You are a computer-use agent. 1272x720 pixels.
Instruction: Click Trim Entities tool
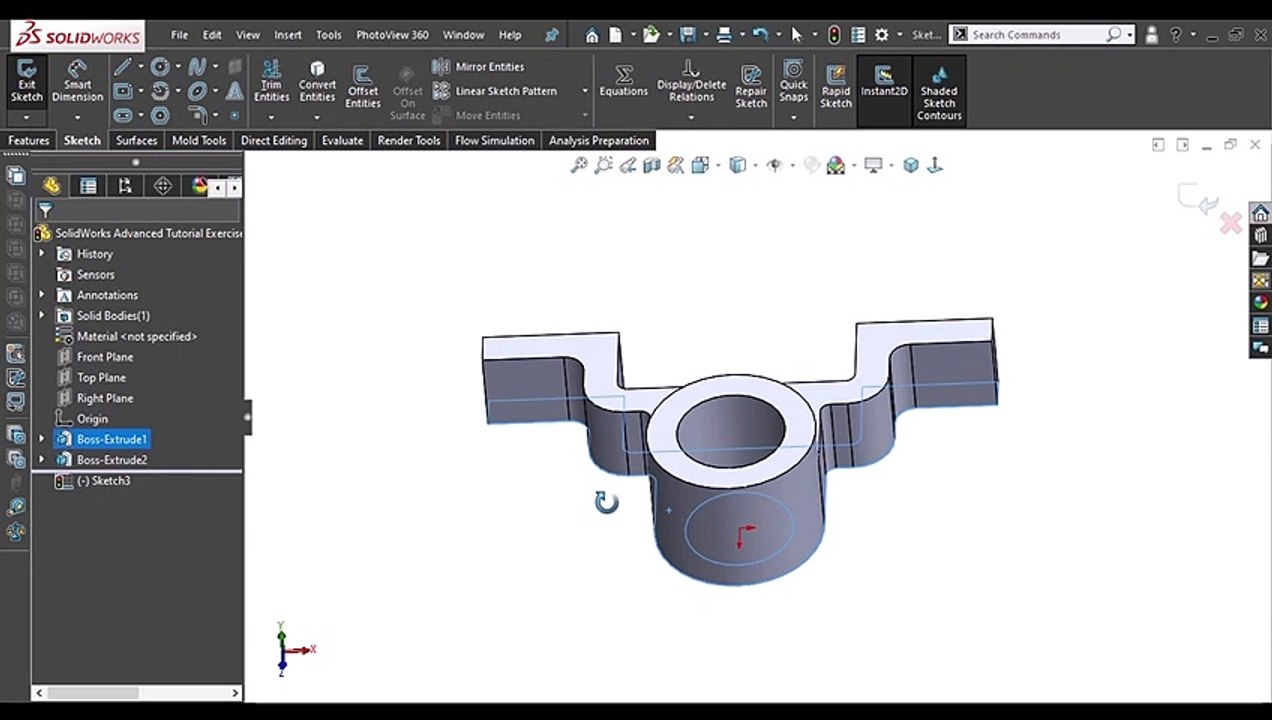click(x=271, y=81)
